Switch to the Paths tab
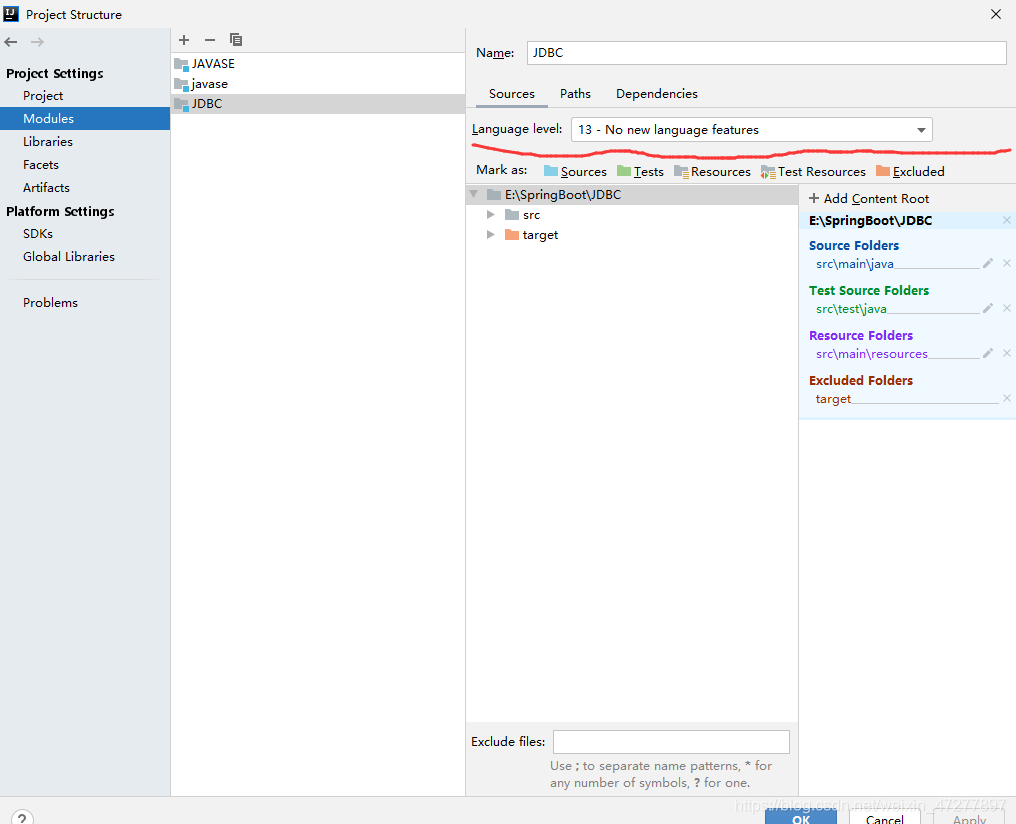Screen dimensions: 1016x824 (x=575, y=94)
